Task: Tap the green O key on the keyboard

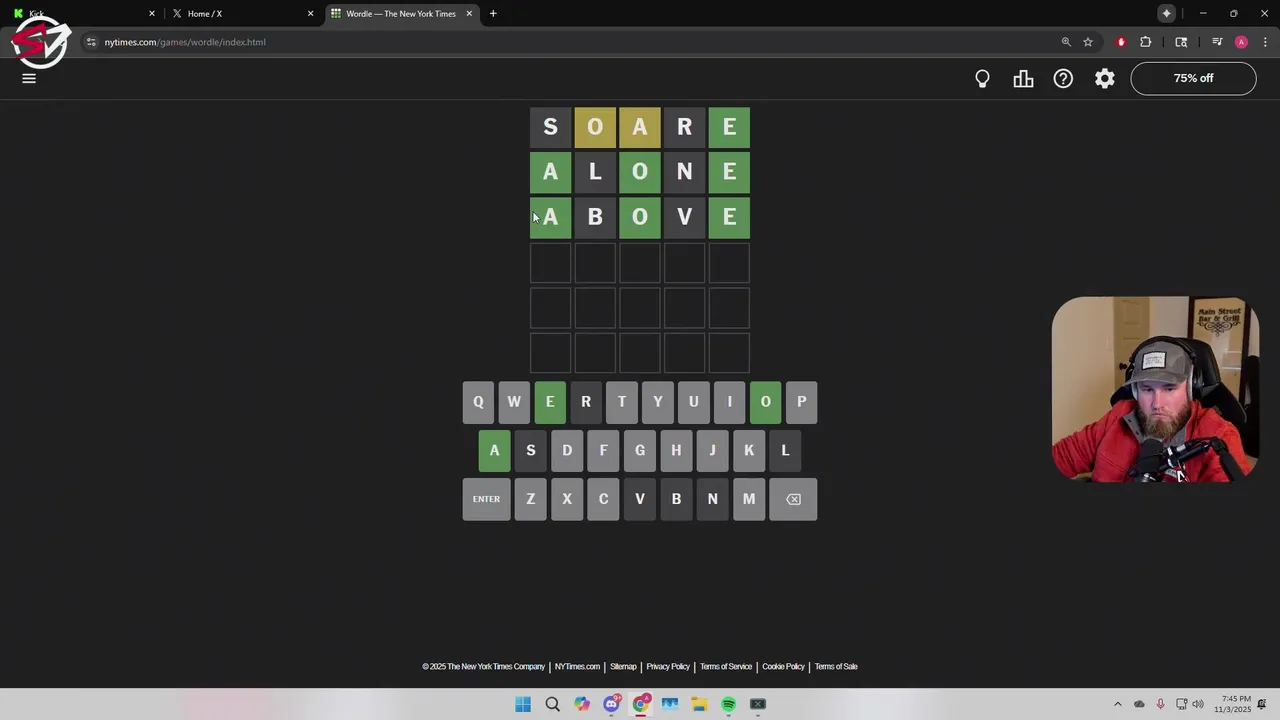Action: (766, 402)
